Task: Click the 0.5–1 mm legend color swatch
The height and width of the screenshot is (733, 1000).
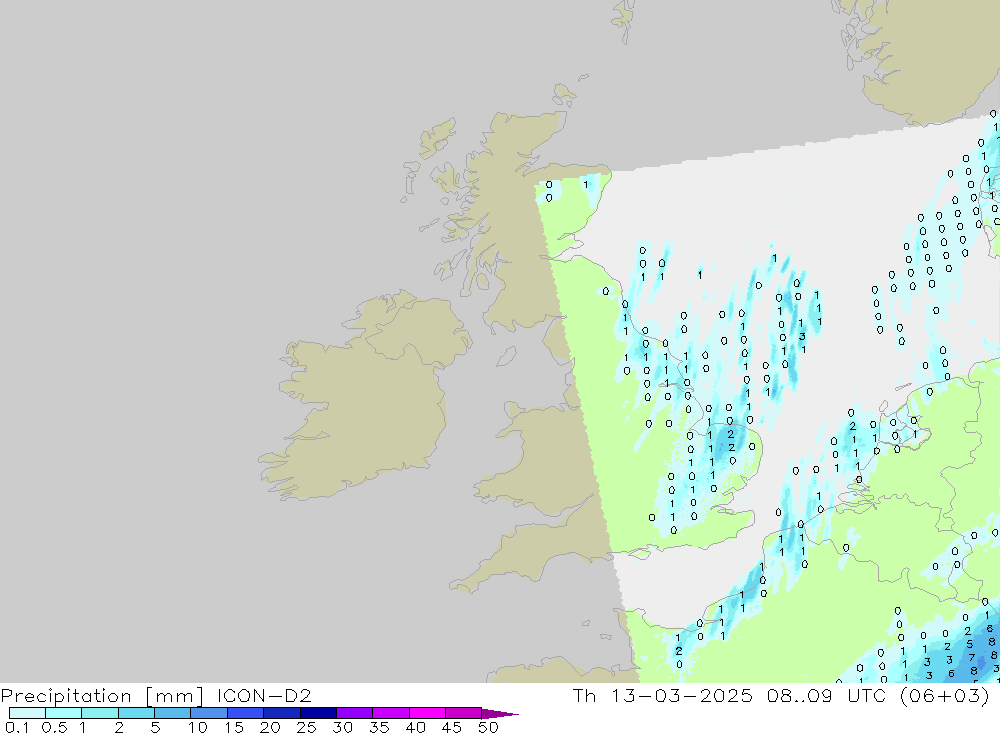Action: pos(63,713)
